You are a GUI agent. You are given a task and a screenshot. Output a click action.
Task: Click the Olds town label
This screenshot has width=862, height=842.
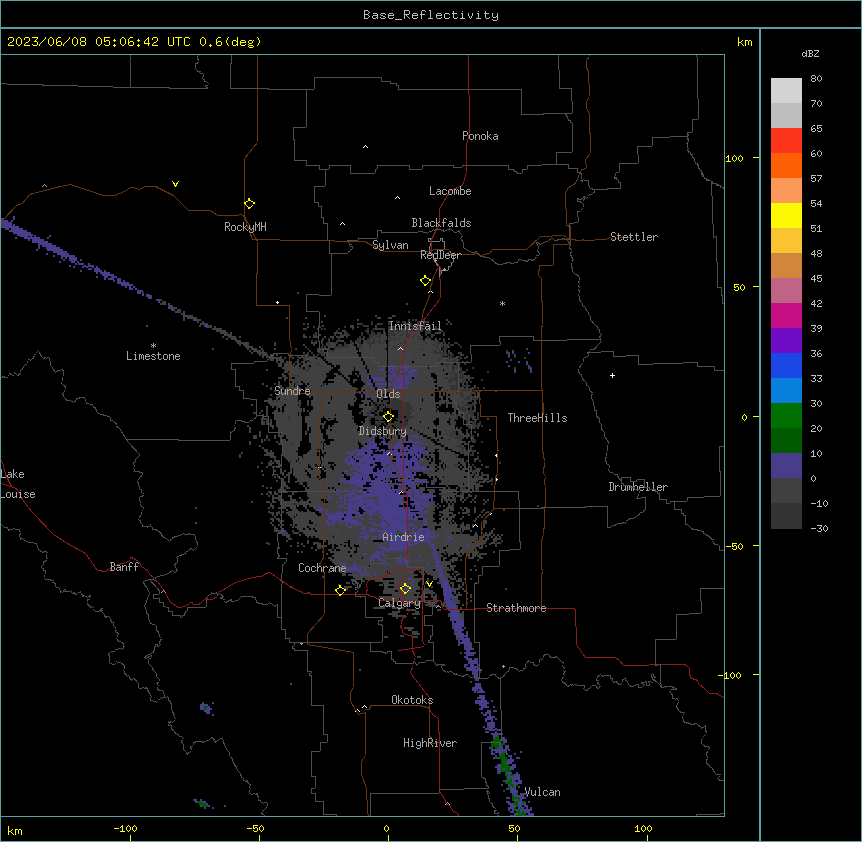click(x=388, y=394)
